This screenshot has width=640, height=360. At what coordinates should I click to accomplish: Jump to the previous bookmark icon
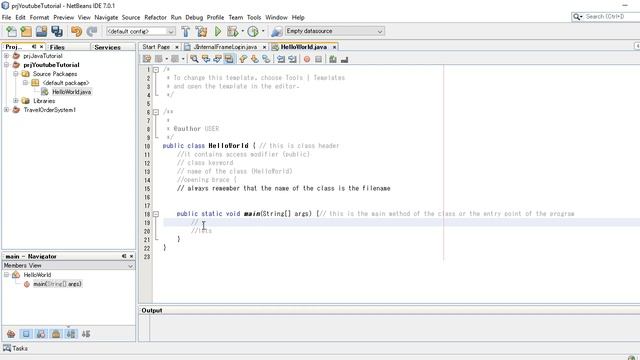pyautogui.click(x=243, y=59)
